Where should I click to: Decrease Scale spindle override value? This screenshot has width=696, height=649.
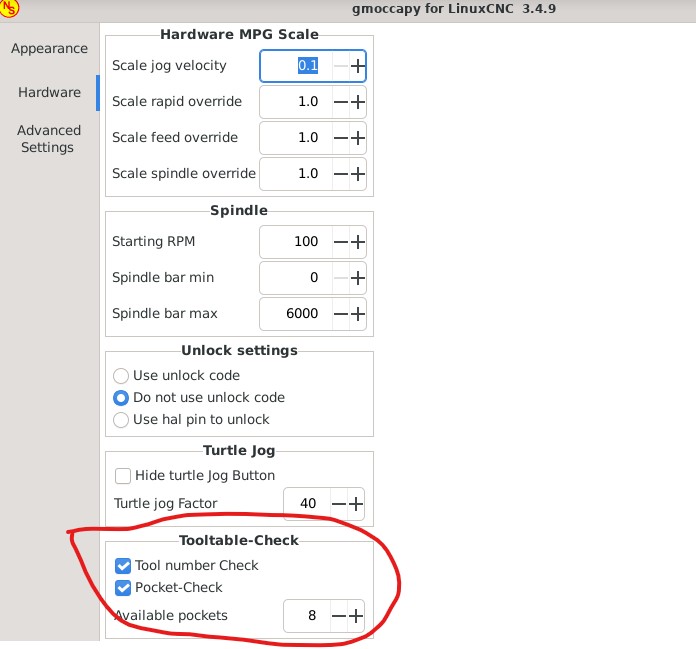340,174
